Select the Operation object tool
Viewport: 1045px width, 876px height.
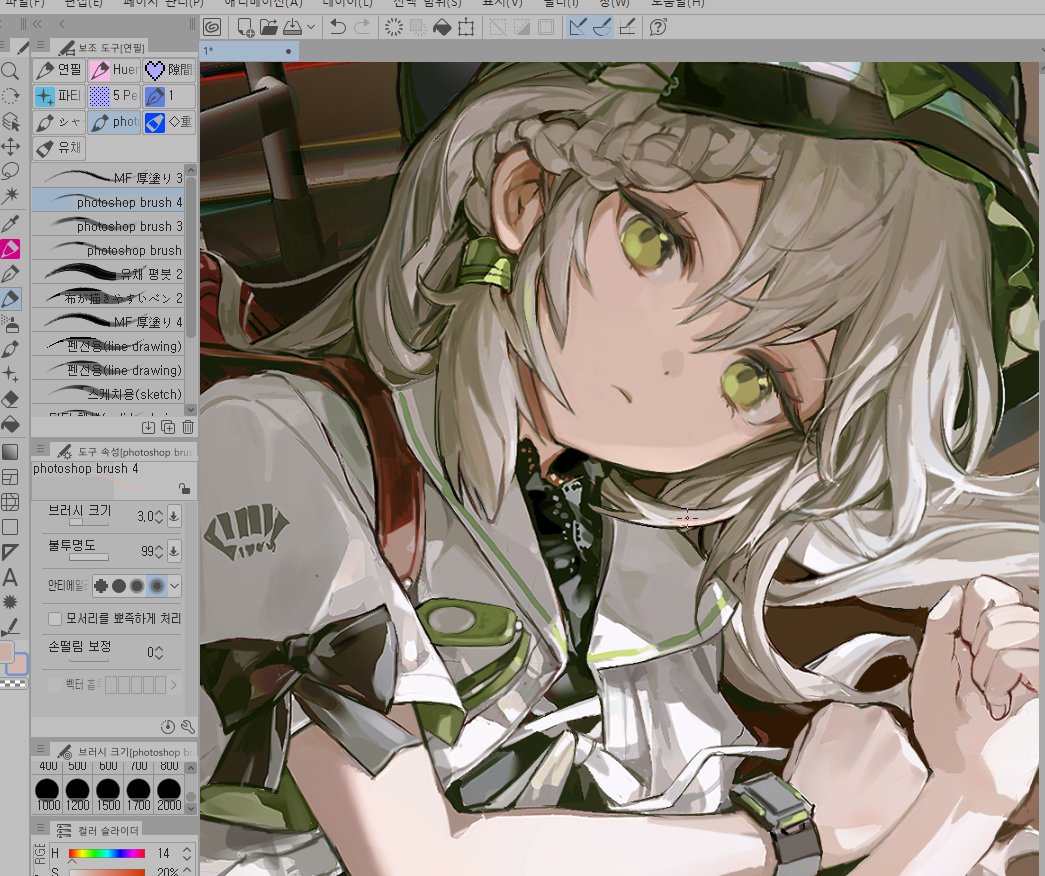click(10, 121)
